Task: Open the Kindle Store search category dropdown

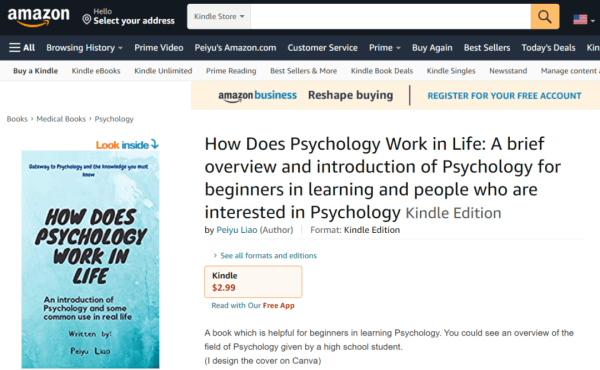Action: coord(219,16)
